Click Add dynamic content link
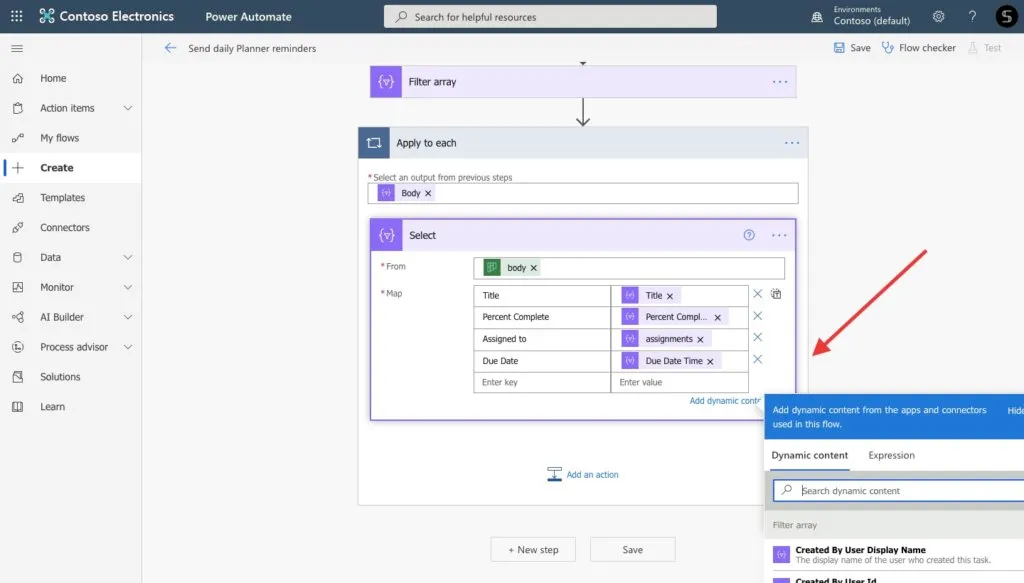Viewport: 1024px width, 583px height. point(725,401)
